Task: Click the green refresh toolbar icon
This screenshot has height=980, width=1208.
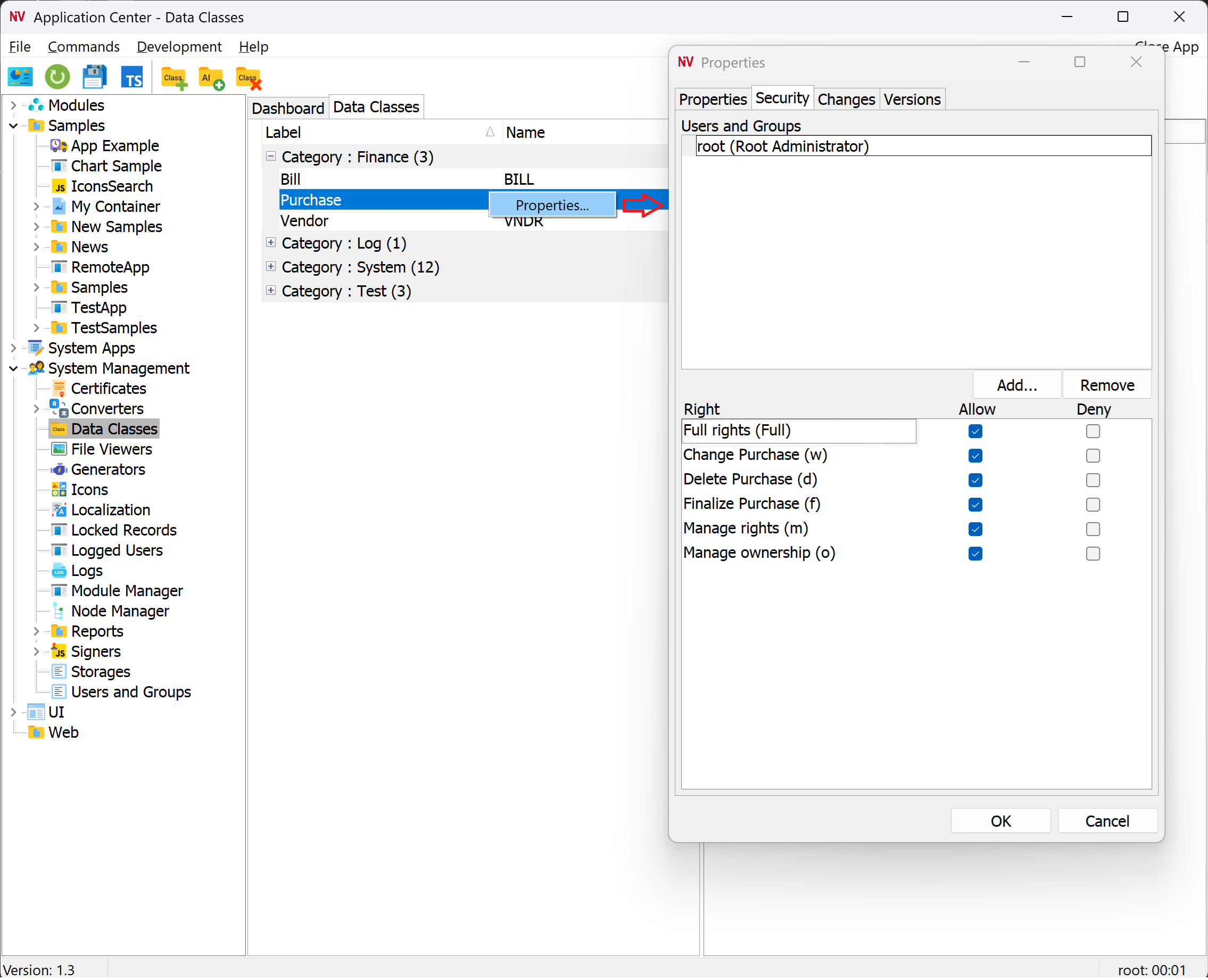Action: point(57,77)
